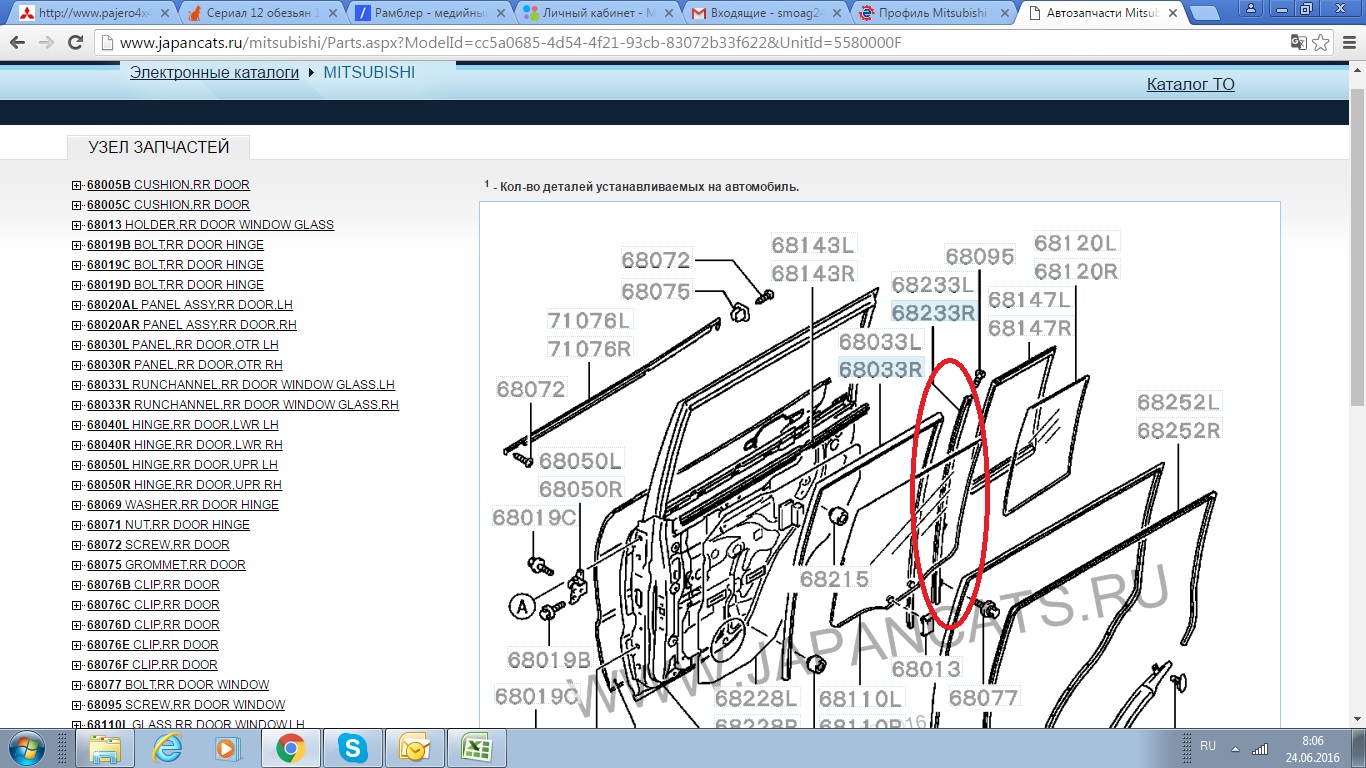Viewport: 1366px width, 768px height.
Task: Expand the 68033R RUNCHANNEL tree node
Action: pyautogui.click(x=77, y=405)
